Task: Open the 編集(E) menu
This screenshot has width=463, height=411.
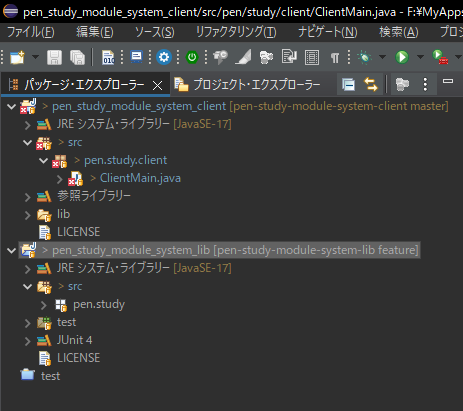Action: tap(95, 32)
